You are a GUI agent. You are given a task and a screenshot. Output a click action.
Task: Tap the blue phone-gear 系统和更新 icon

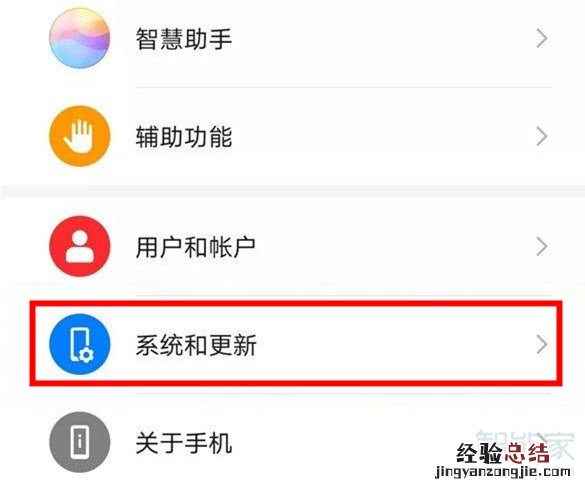[x=79, y=344]
